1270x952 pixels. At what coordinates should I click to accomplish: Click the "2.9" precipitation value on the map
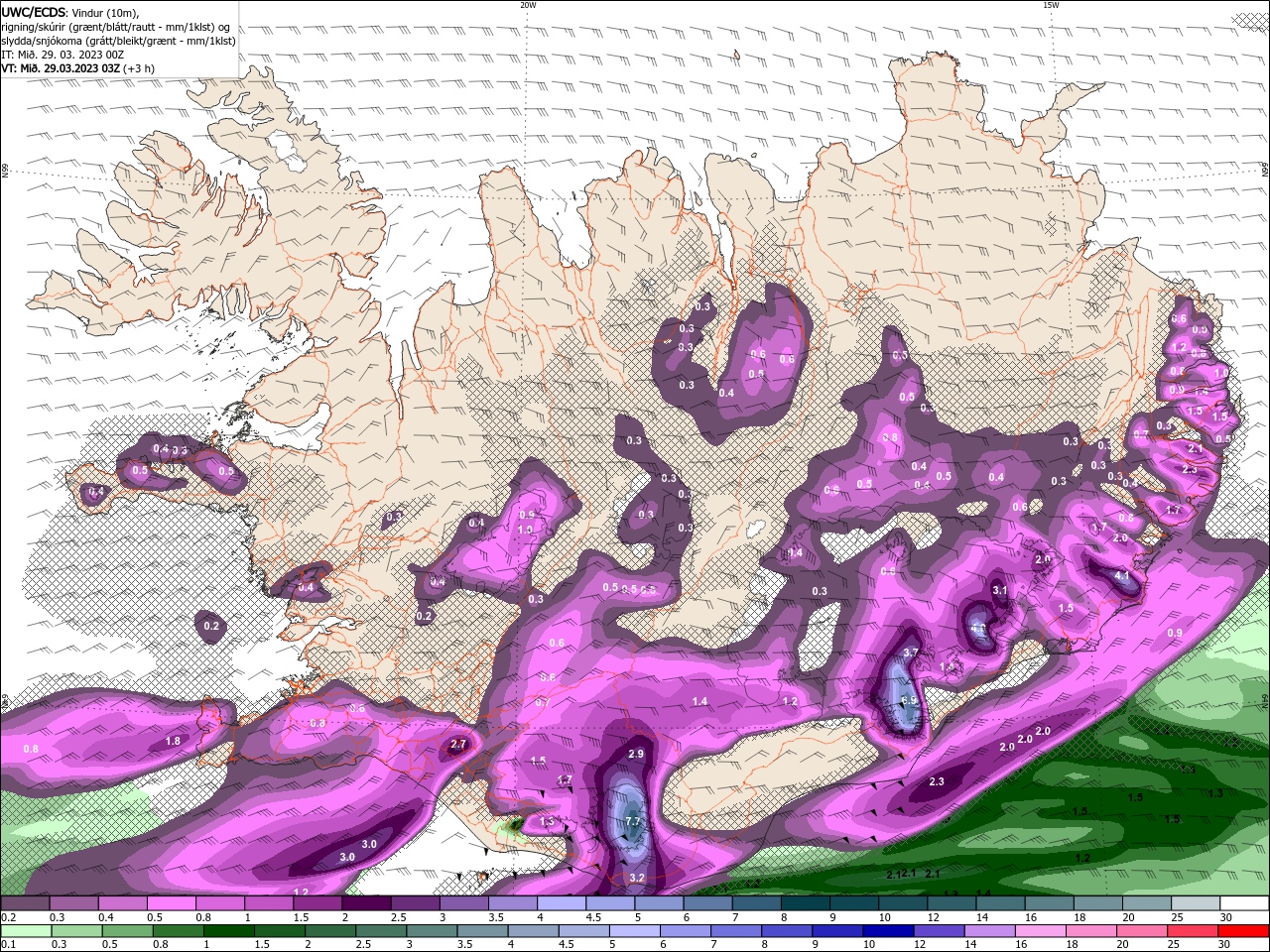click(x=636, y=754)
